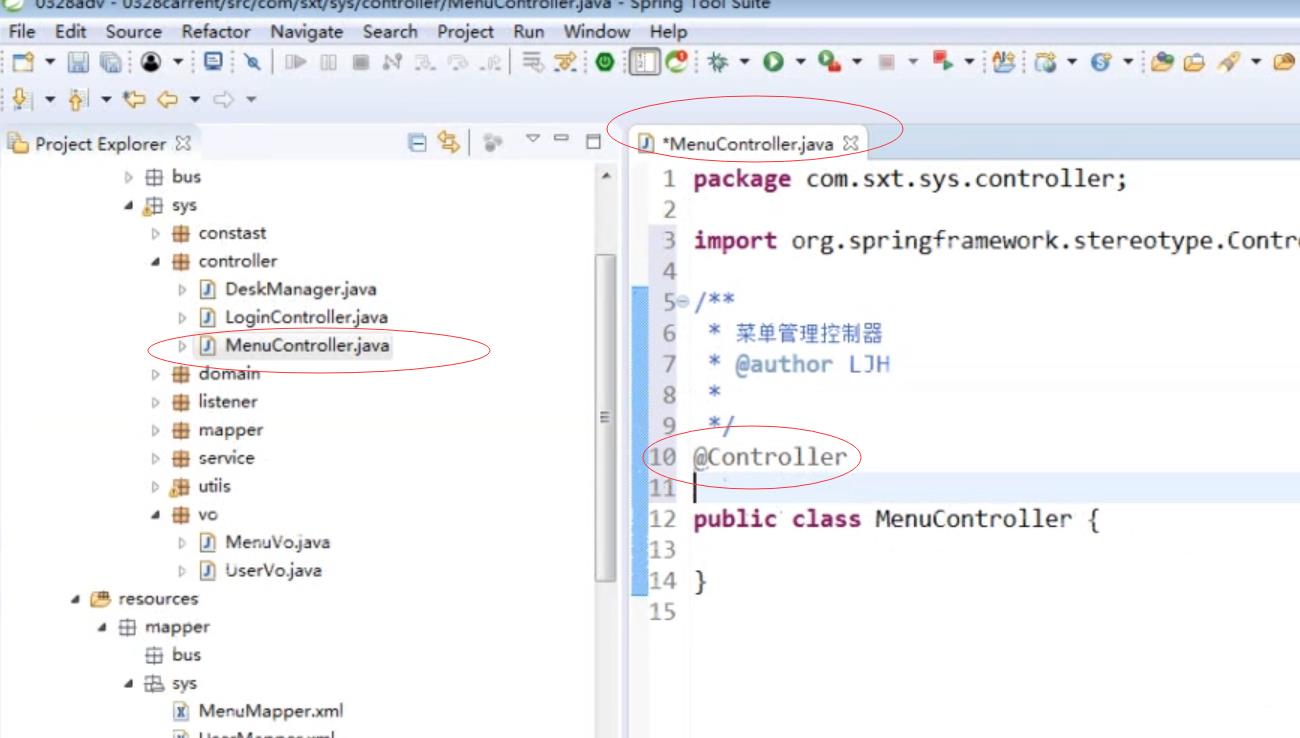Save the current file with Save icon
Image resolution: width=1300 pixels, height=738 pixels.
click(77, 62)
